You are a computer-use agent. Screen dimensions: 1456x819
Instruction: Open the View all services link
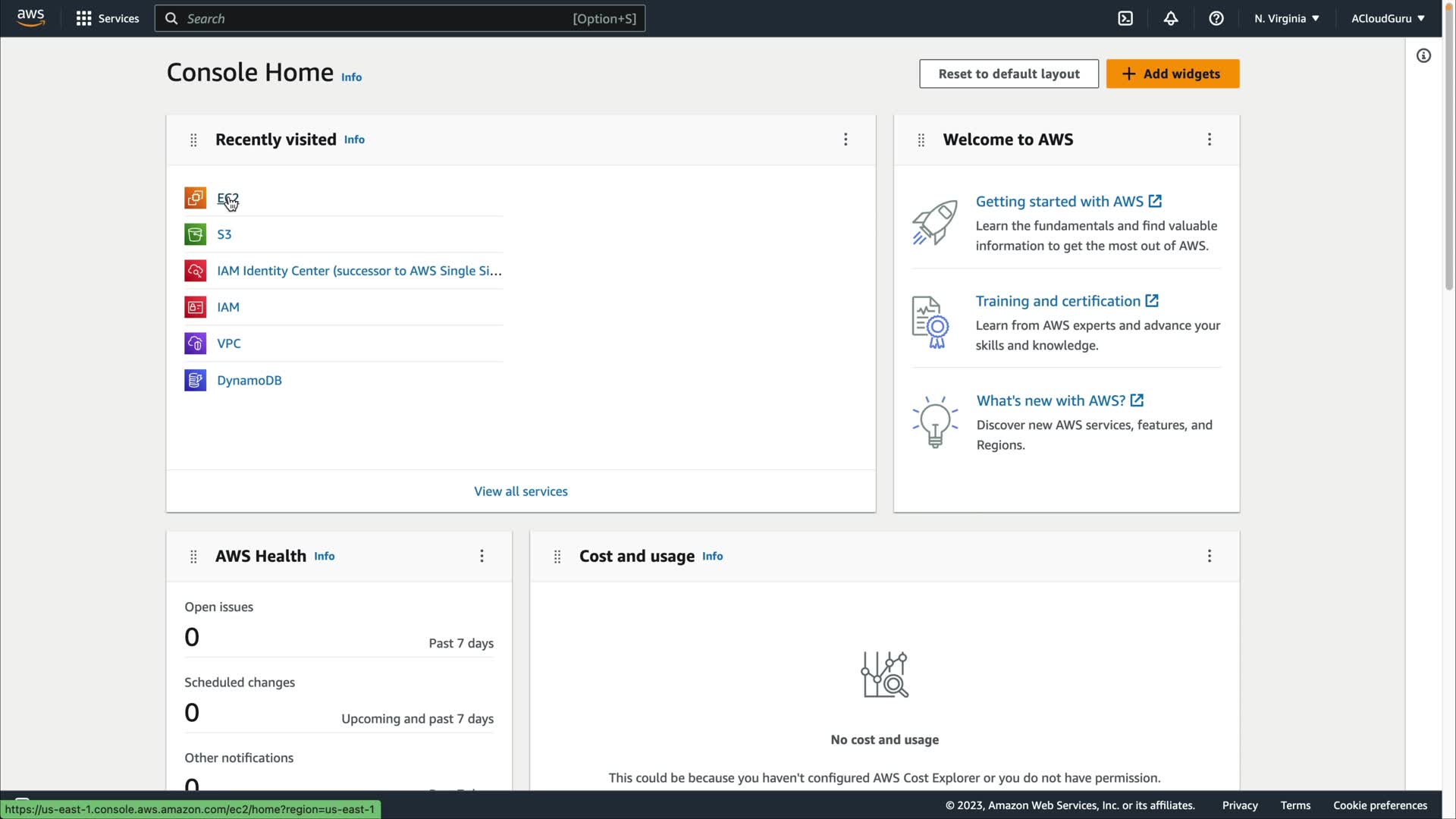tap(520, 491)
